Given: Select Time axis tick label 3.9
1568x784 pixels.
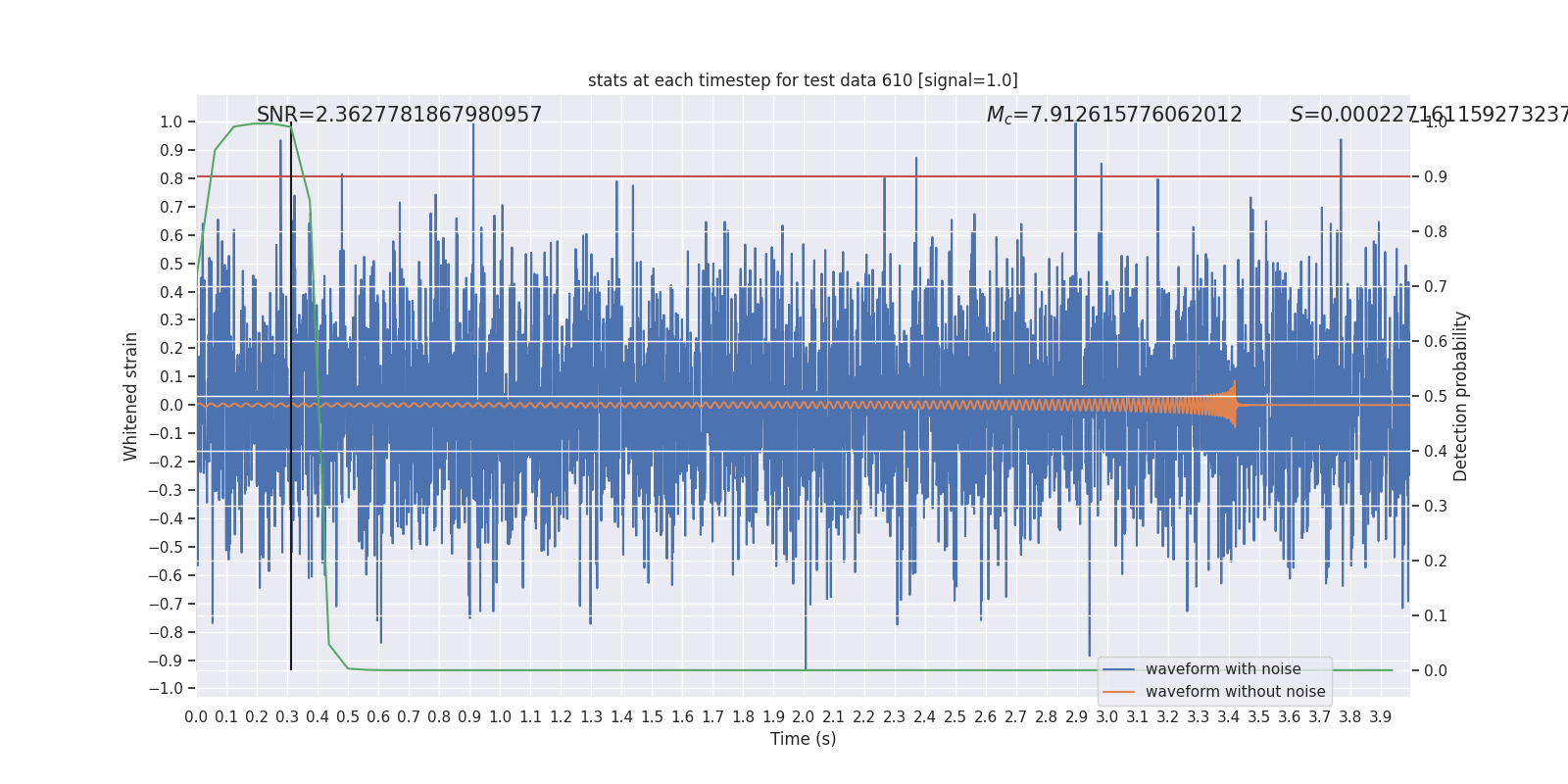Looking at the screenshot, I should pos(1381,717).
